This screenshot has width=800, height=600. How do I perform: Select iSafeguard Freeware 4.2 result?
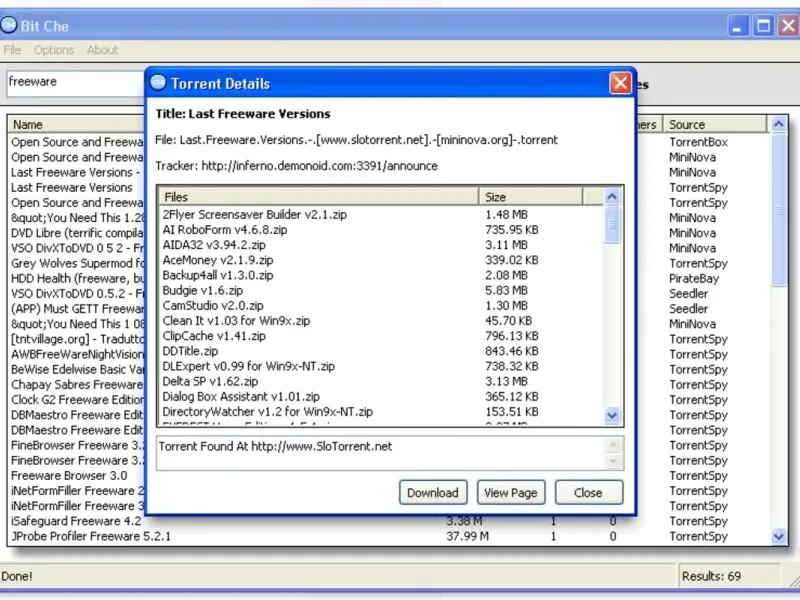click(x=76, y=521)
